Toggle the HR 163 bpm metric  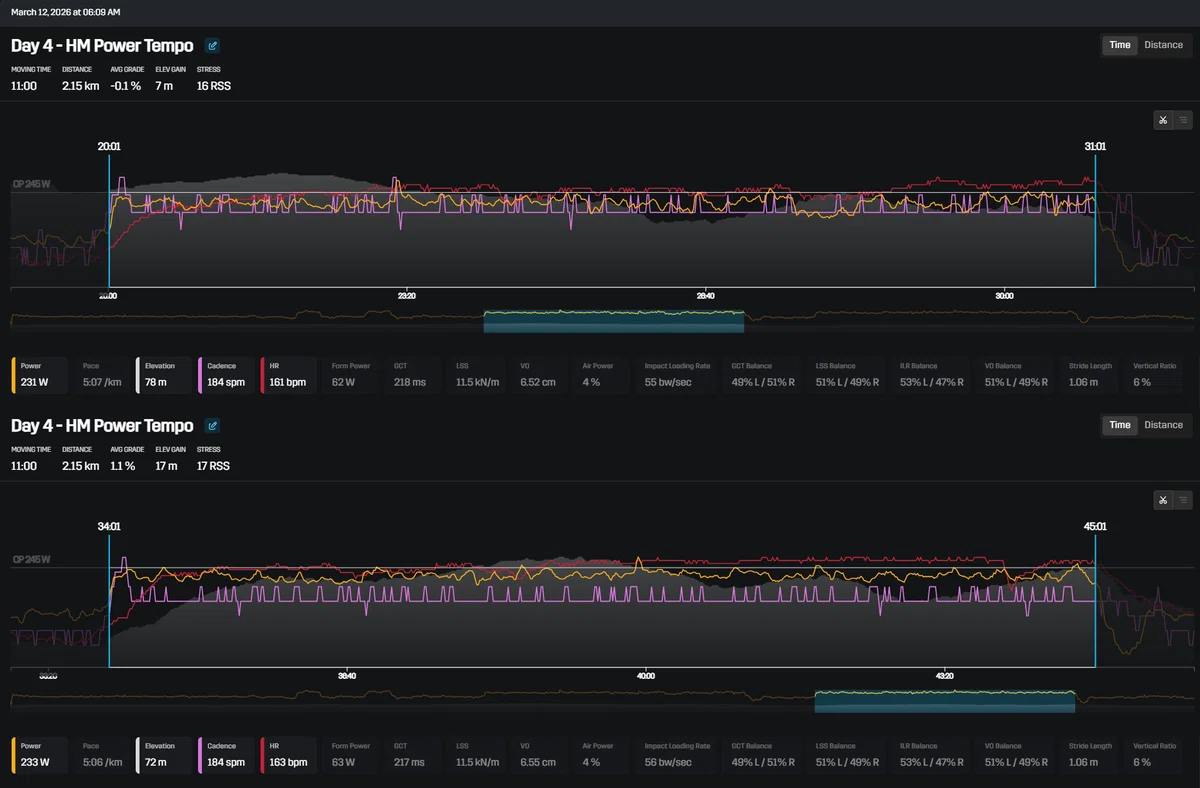[x=288, y=755]
